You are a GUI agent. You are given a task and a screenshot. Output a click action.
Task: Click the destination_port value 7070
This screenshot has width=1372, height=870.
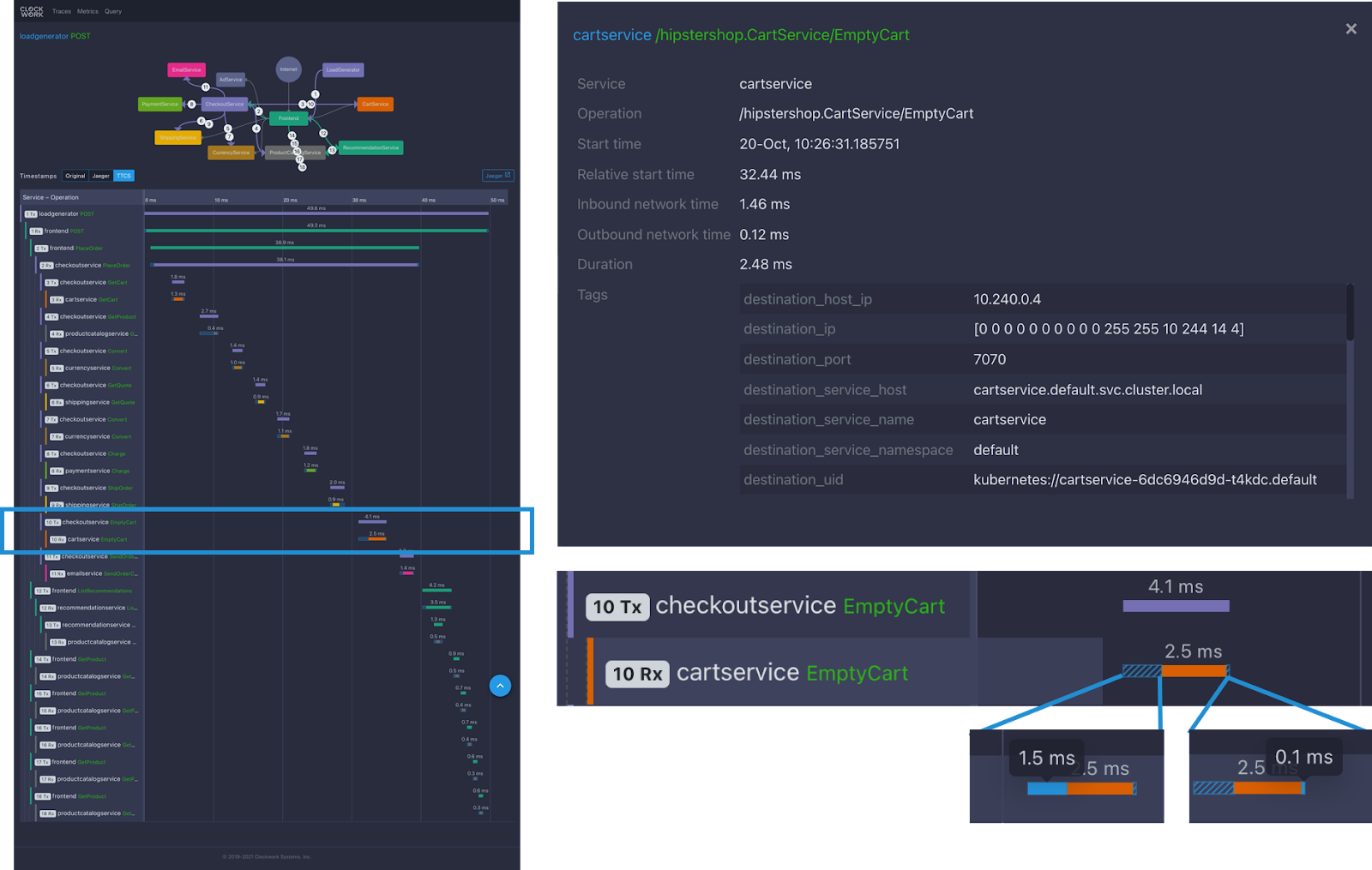[x=990, y=360]
